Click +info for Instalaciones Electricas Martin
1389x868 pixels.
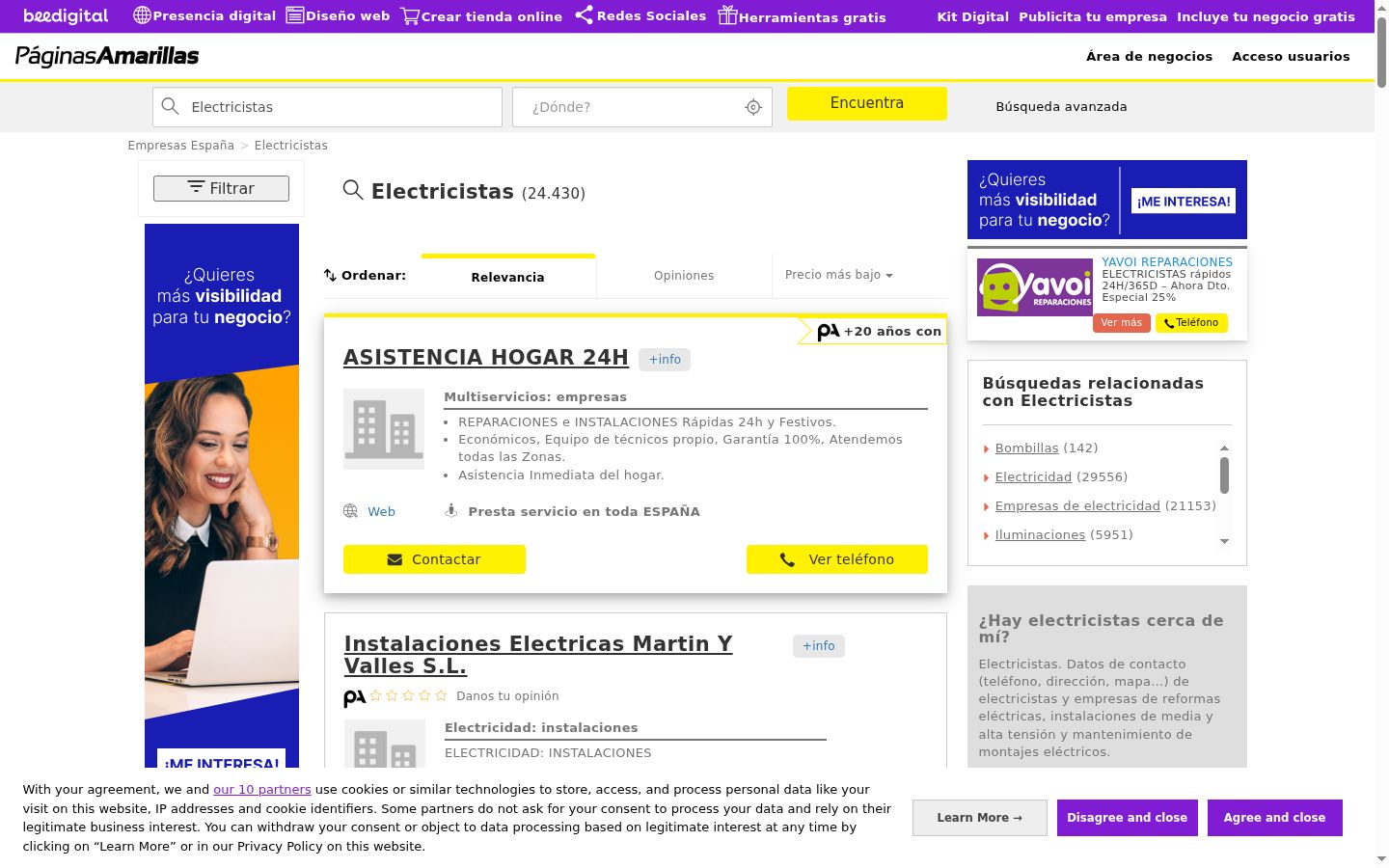(x=819, y=646)
